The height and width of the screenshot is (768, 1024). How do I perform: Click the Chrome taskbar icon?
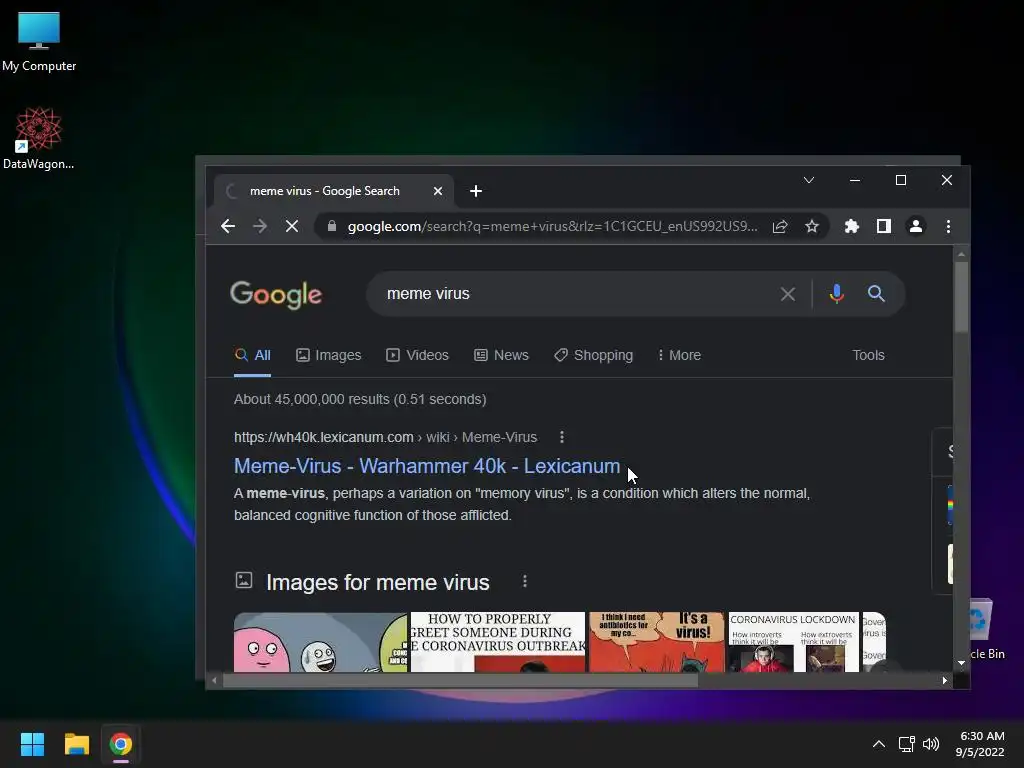121,744
